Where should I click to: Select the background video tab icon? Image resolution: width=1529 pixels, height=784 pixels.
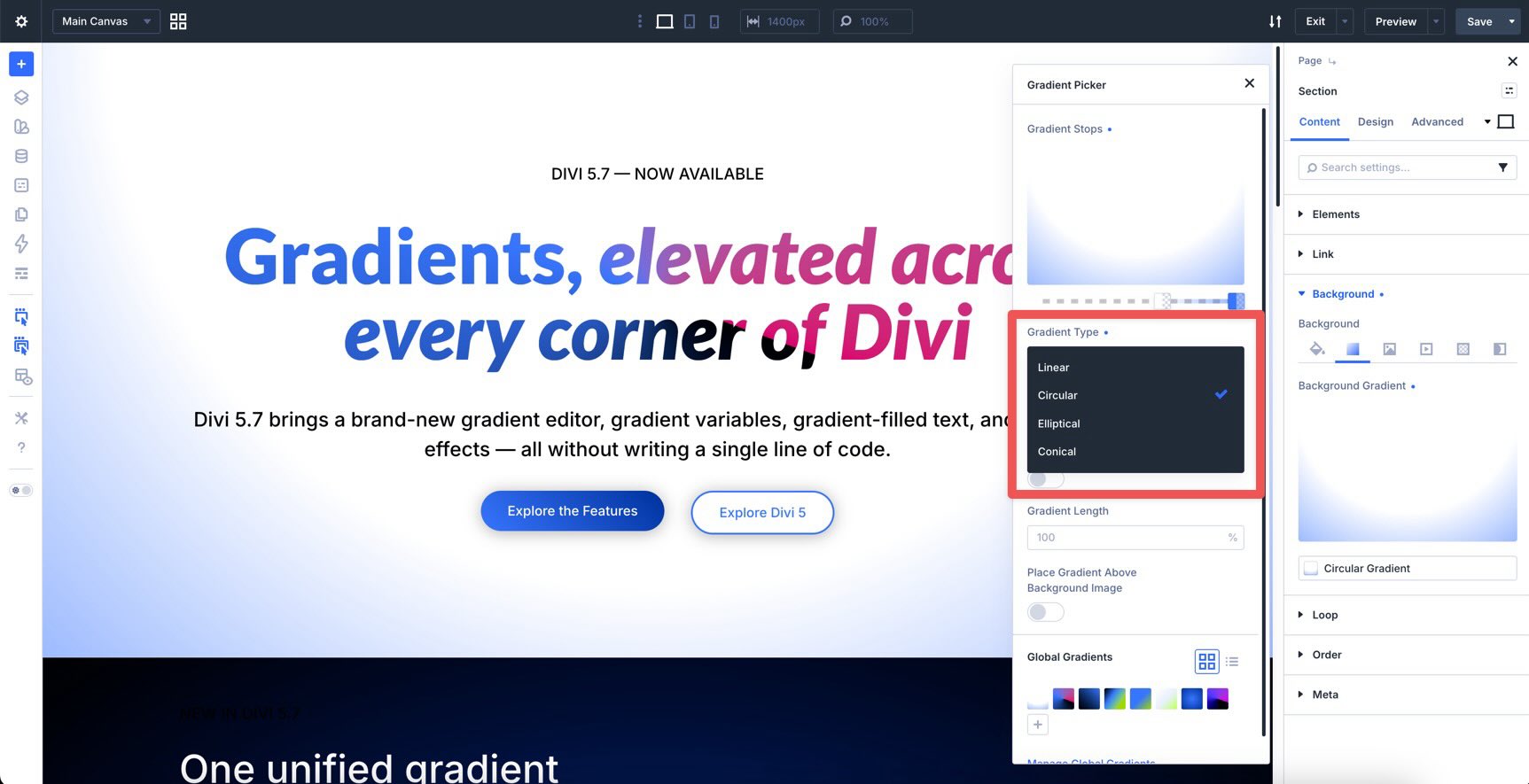(1426, 349)
